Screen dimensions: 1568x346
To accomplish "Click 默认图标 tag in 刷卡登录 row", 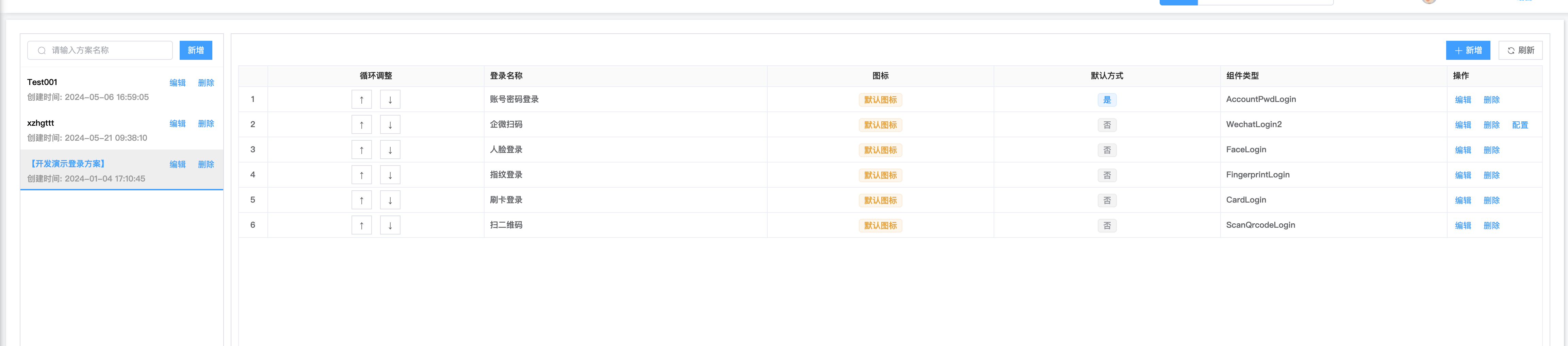I will [880, 201].
